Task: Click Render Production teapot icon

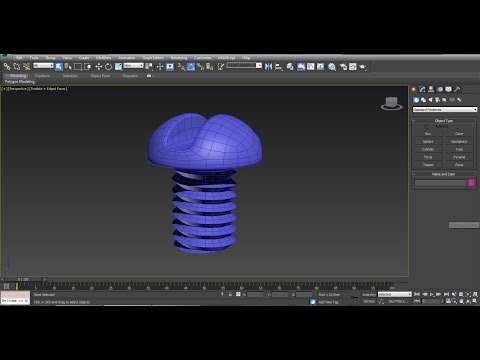Action: 363,67
